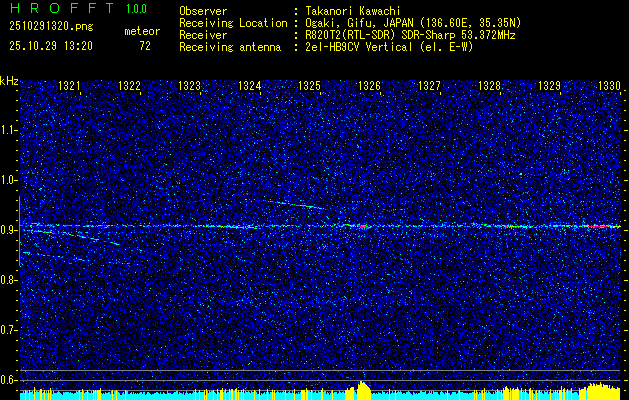The image size is (629, 400).
Task: Click the 'Receiving antenna' field label
Action: (230, 47)
